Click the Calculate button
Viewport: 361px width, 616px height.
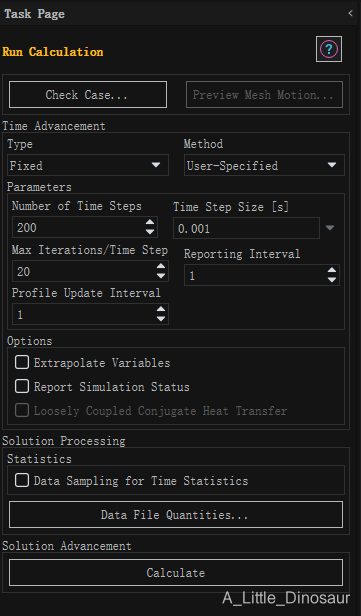pos(176,572)
